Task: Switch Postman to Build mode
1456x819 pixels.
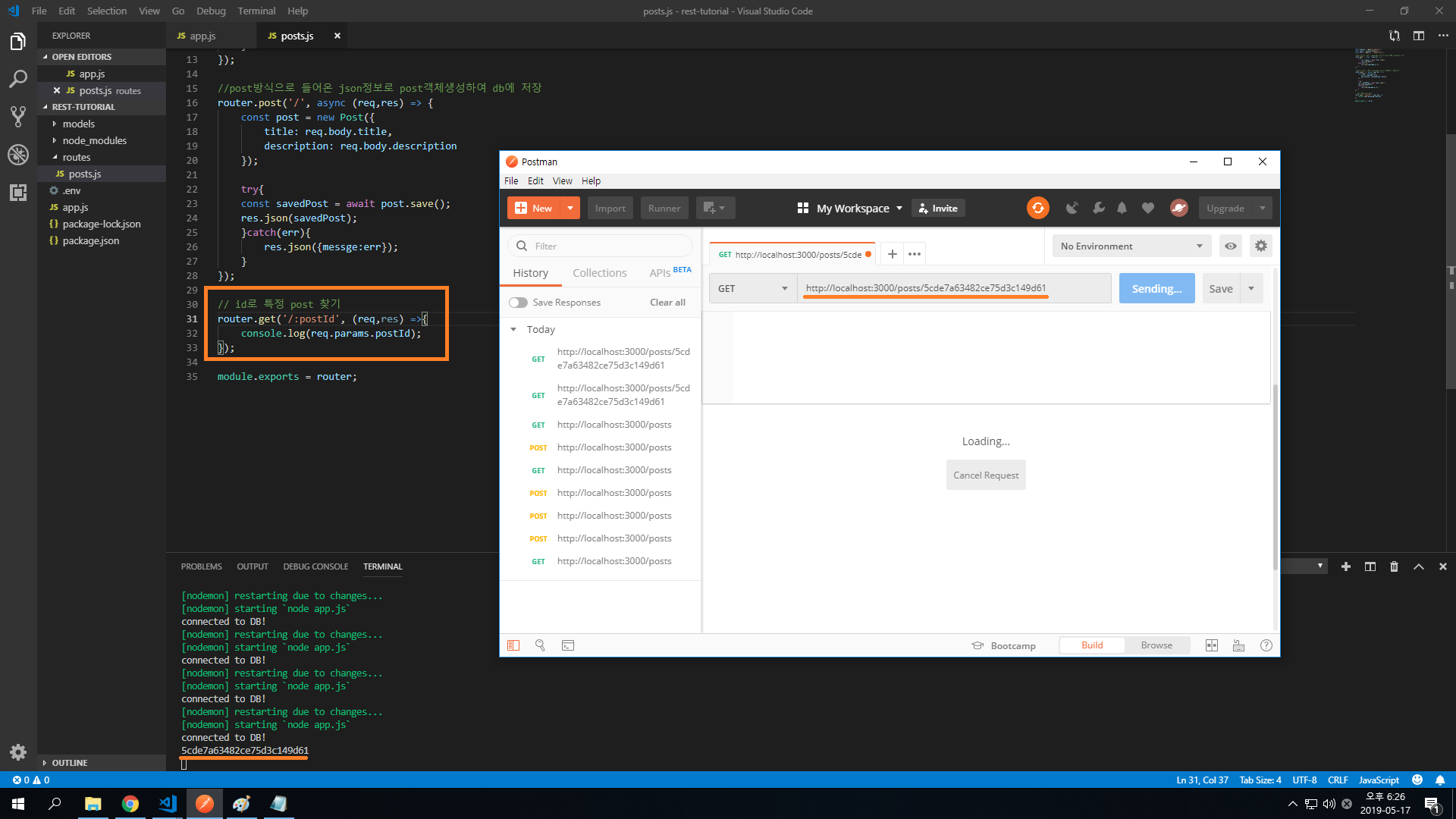Action: click(x=1092, y=645)
